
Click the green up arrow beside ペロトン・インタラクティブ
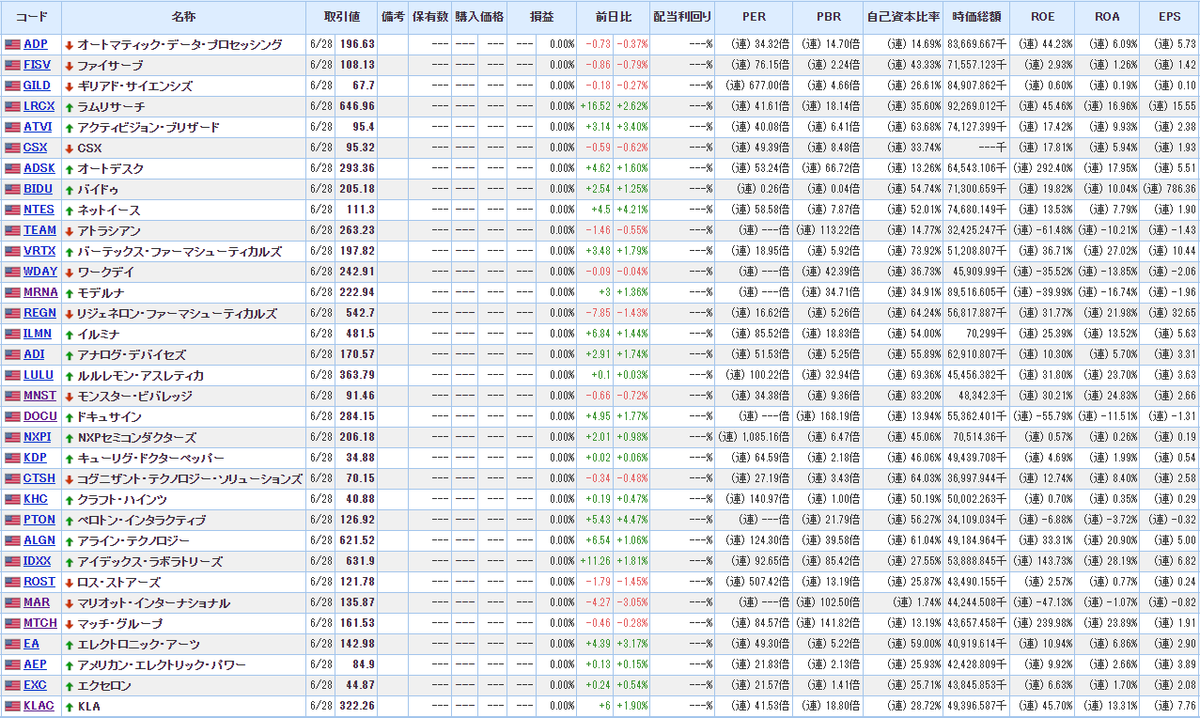click(x=69, y=520)
